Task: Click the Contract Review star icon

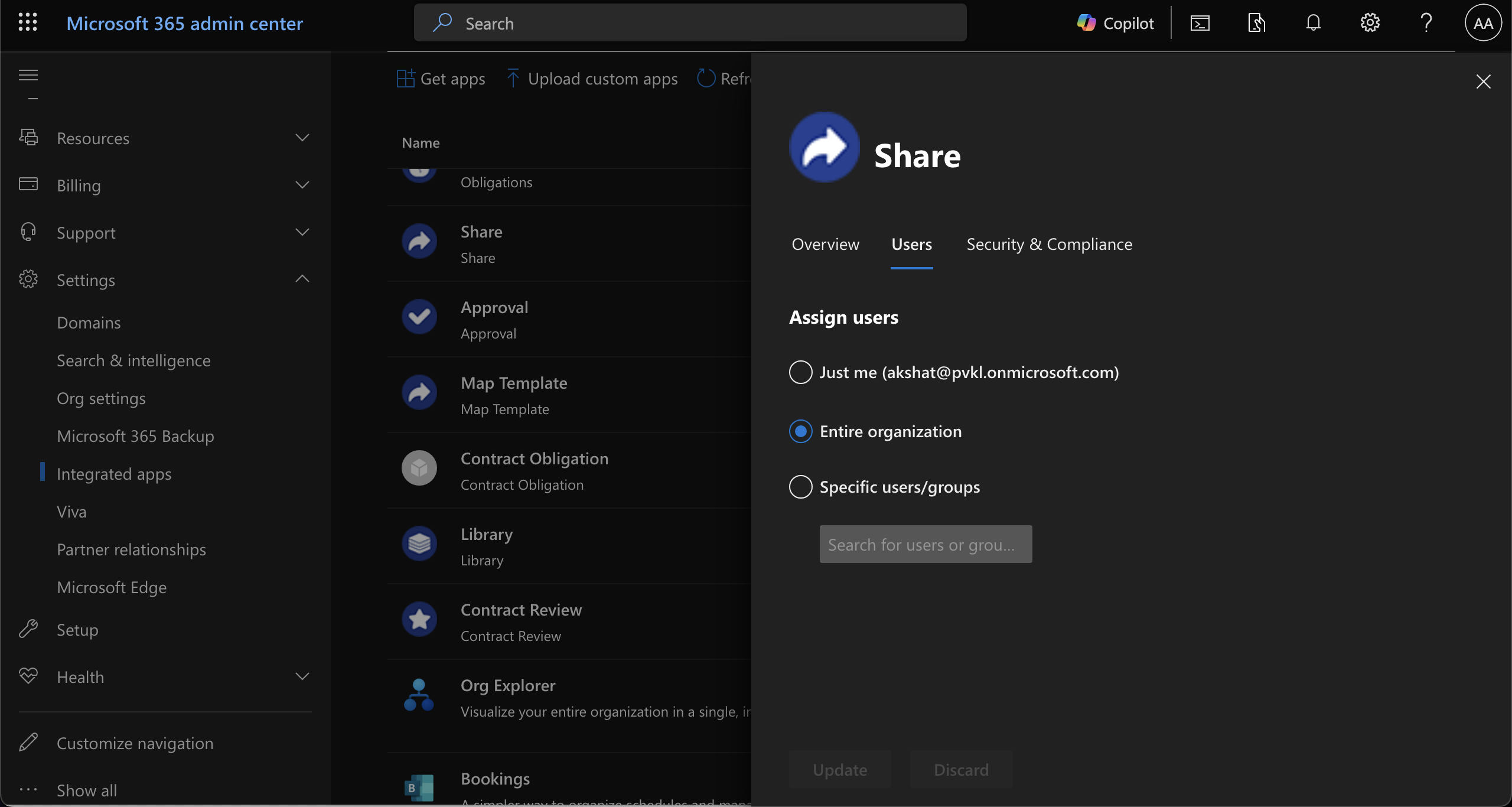Action: tap(419, 619)
